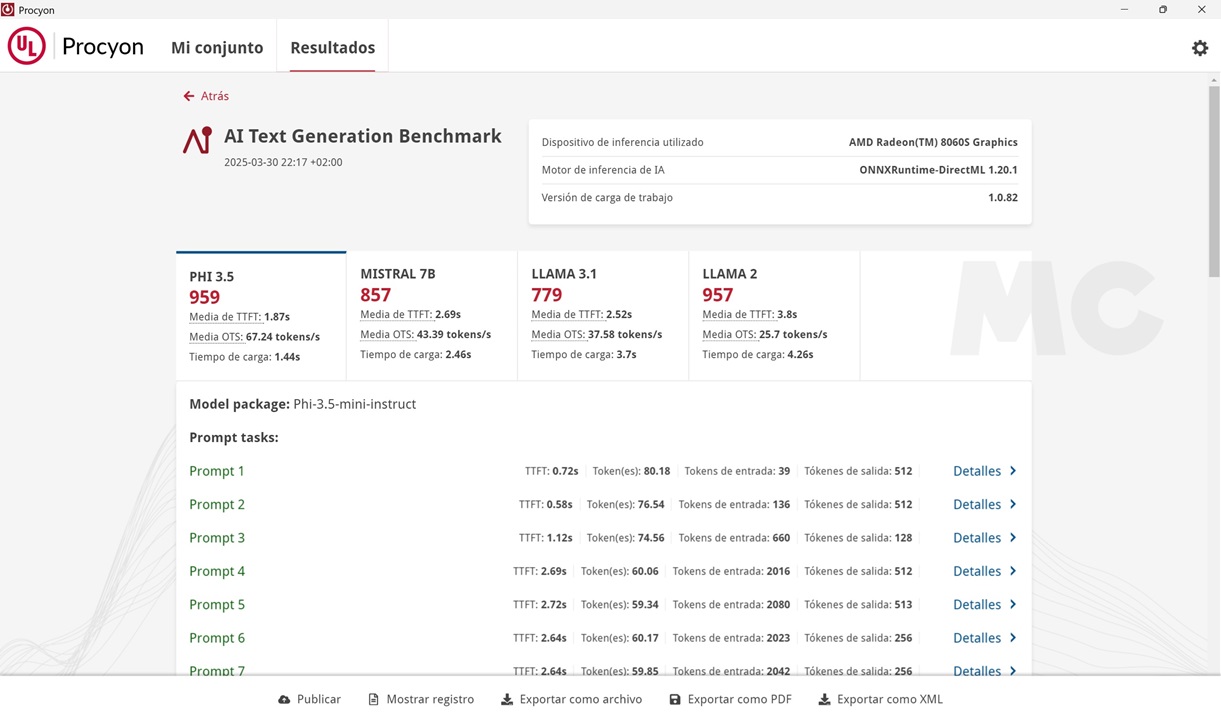
Task: Click the vertical scrollbar on the right
Action: 1214,180
